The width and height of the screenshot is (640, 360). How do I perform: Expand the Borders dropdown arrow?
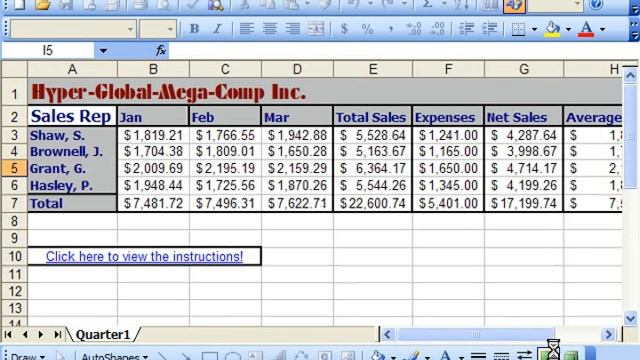tap(534, 29)
